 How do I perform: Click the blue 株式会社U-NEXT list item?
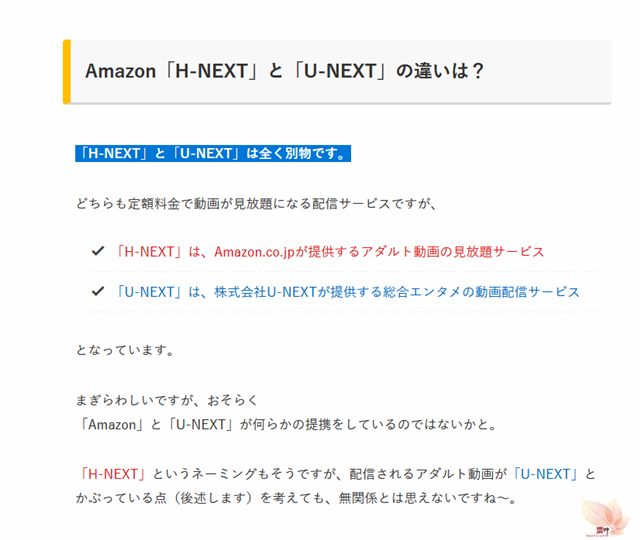347,292
